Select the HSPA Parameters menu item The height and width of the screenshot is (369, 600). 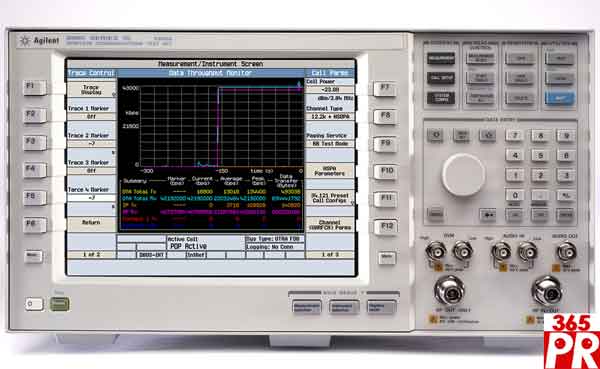[330, 171]
